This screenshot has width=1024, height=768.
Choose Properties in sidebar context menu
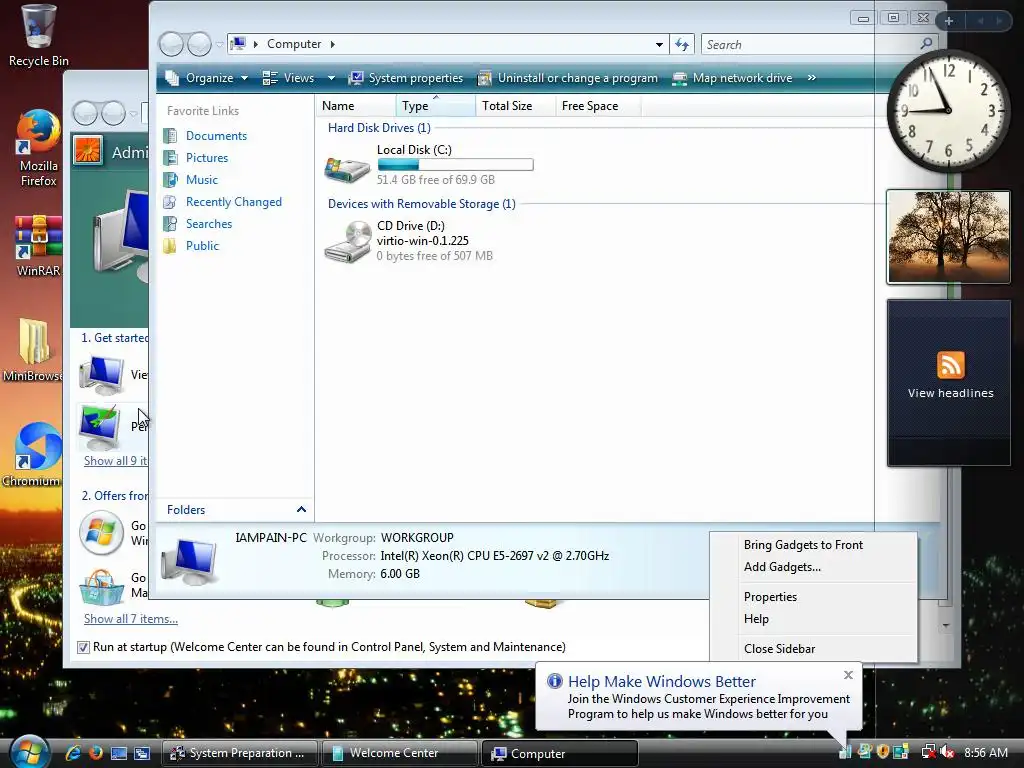pyautogui.click(x=770, y=597)
